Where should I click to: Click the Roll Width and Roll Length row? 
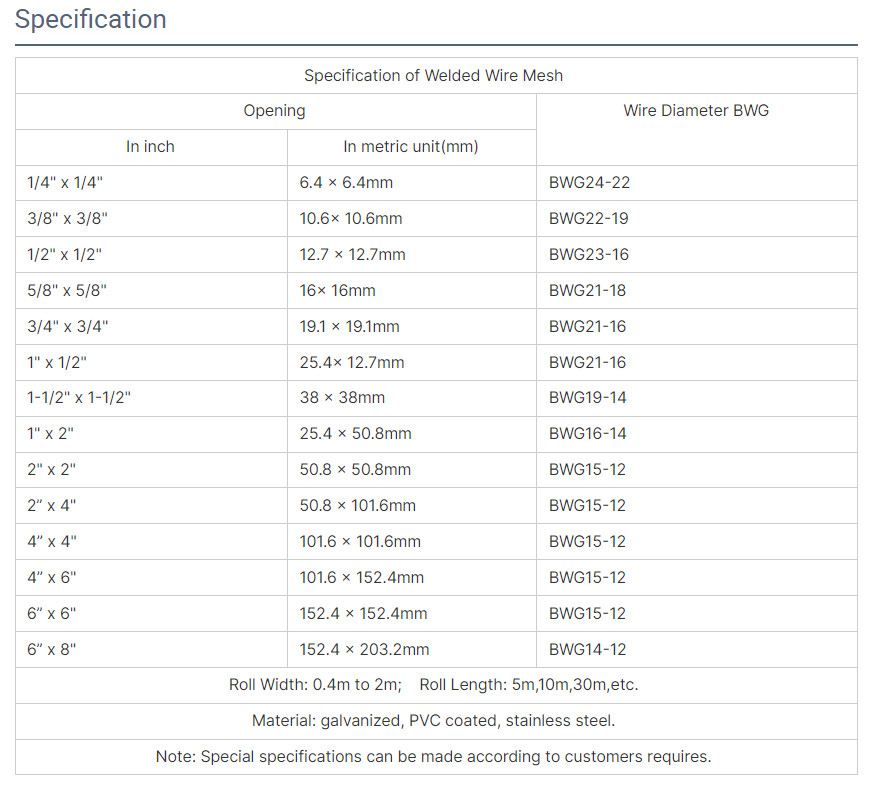pyautogui.click(x=433, y=686)
